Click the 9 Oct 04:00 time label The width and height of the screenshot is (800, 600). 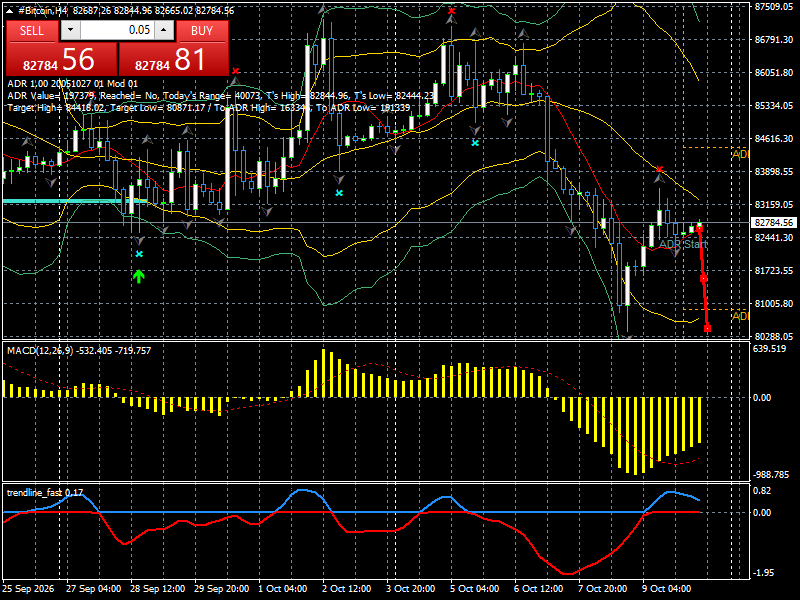click(666, 588)
